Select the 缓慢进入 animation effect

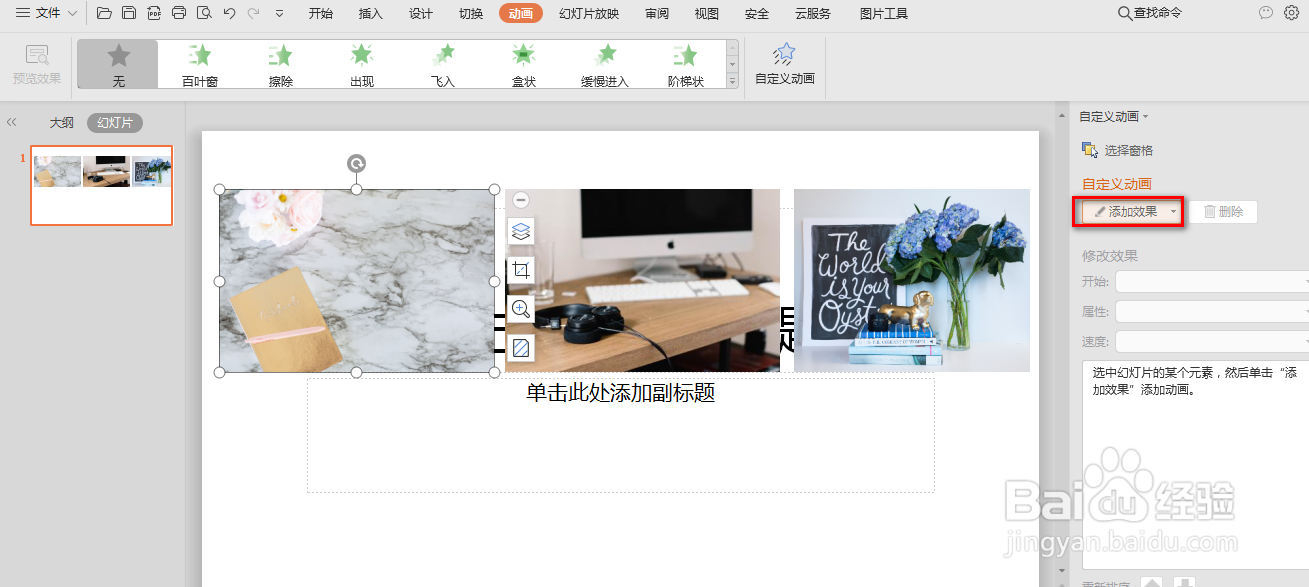(605, 65)
